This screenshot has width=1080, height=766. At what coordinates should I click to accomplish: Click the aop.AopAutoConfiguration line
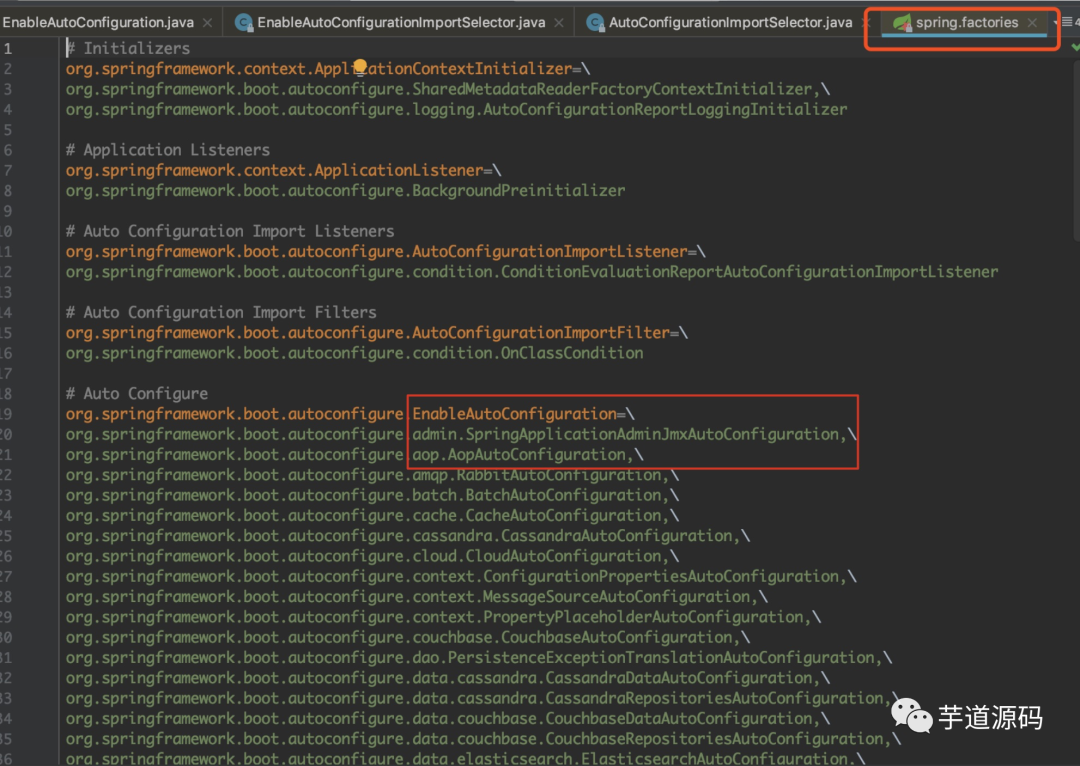click(355, 455)
